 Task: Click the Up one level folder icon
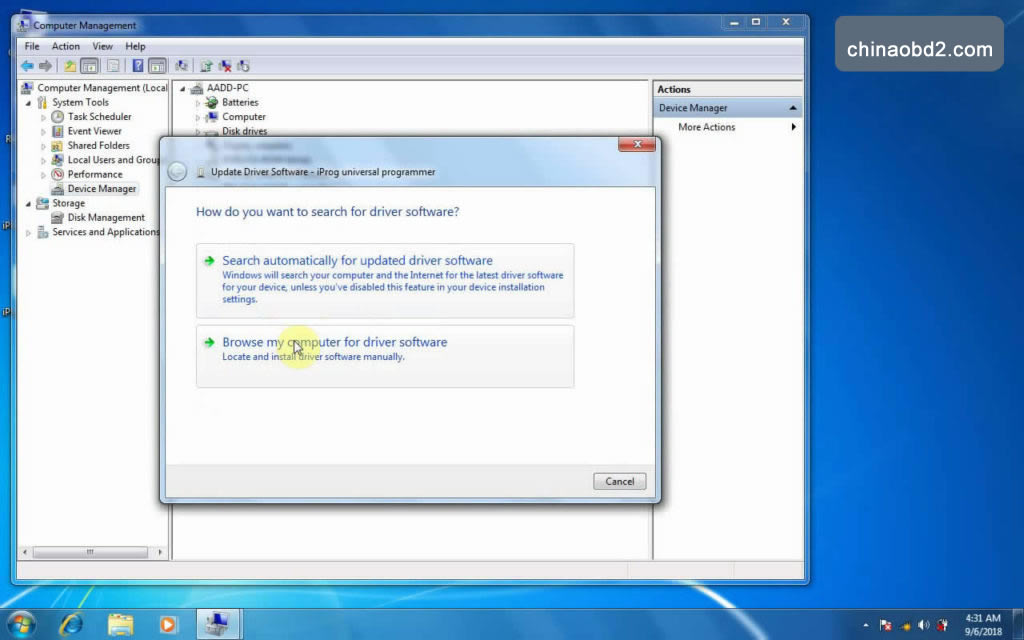coord(69,65)
